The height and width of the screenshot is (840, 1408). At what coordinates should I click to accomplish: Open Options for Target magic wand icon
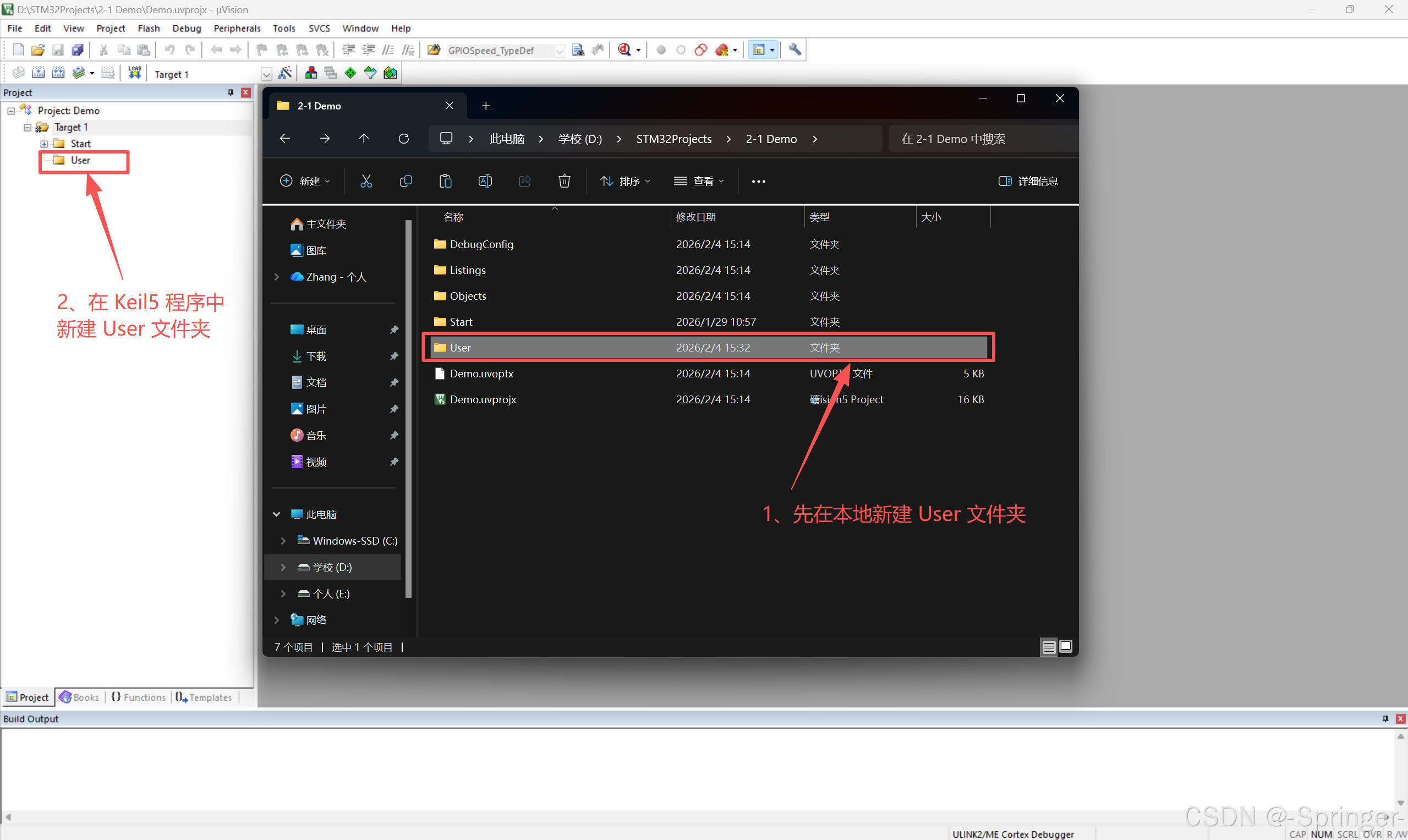coord(286,73)
